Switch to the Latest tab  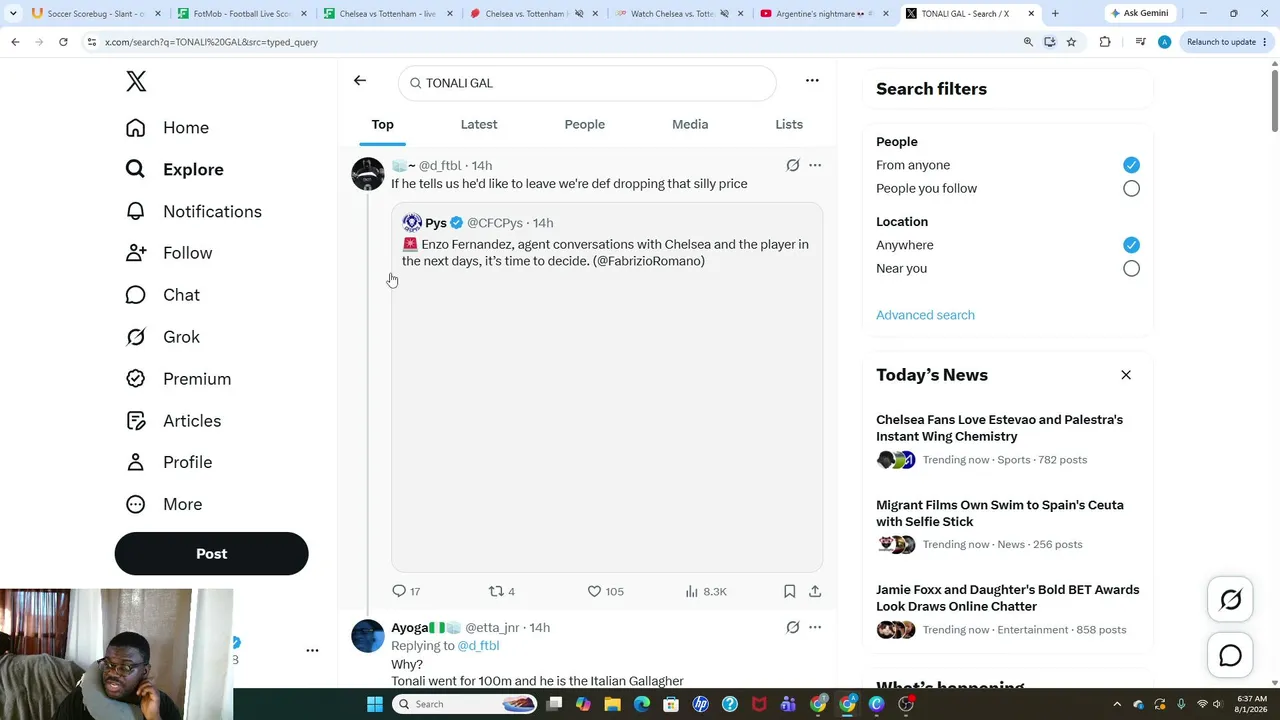tap(479, 124)
